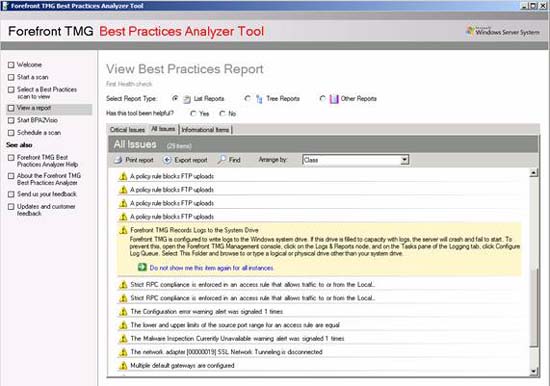Click the Welcome checkbox in sidebar
This screenshot has width=550, height=386.
11,65
